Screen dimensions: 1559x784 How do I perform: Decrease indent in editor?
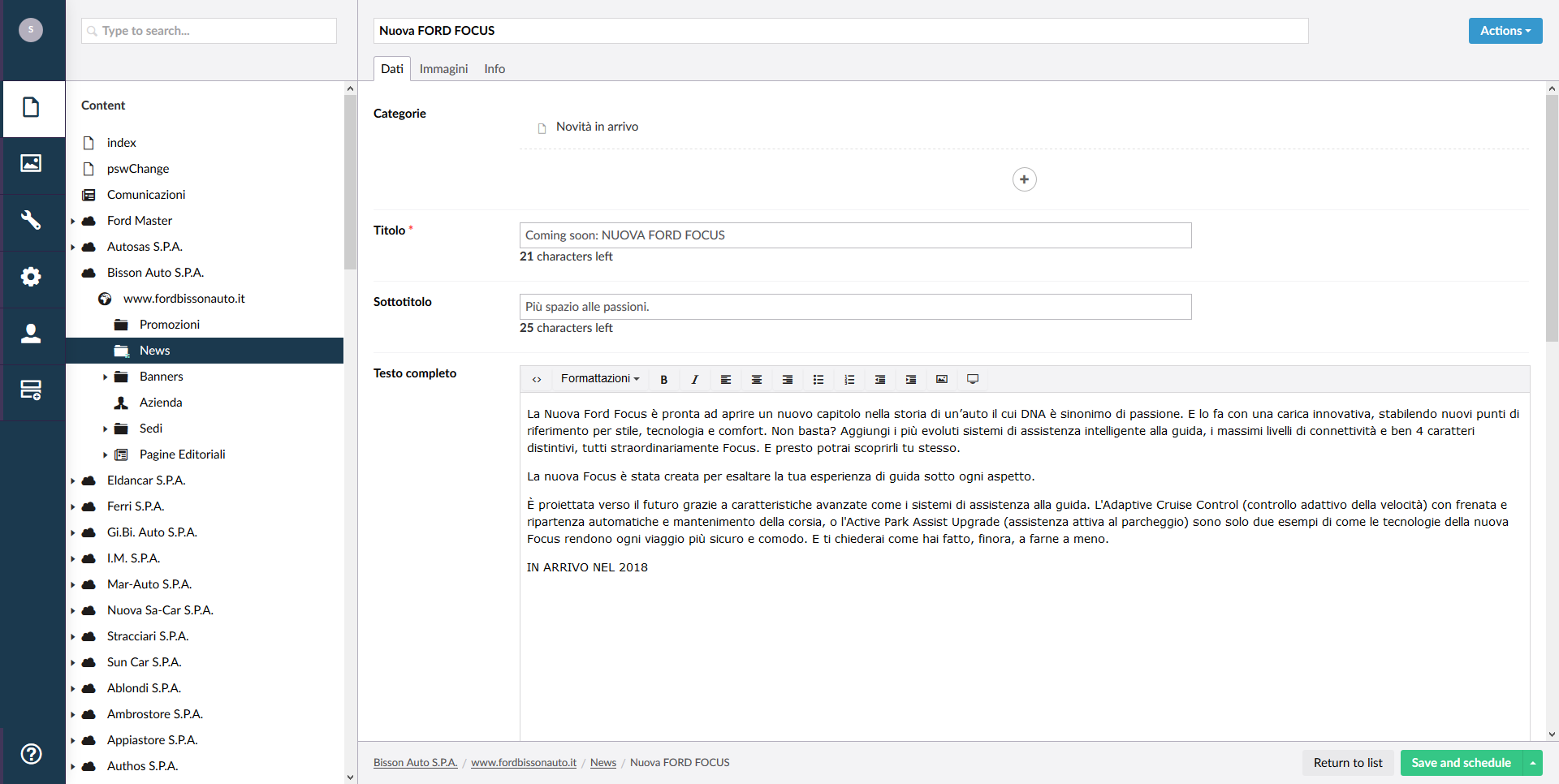click(880, 379)
